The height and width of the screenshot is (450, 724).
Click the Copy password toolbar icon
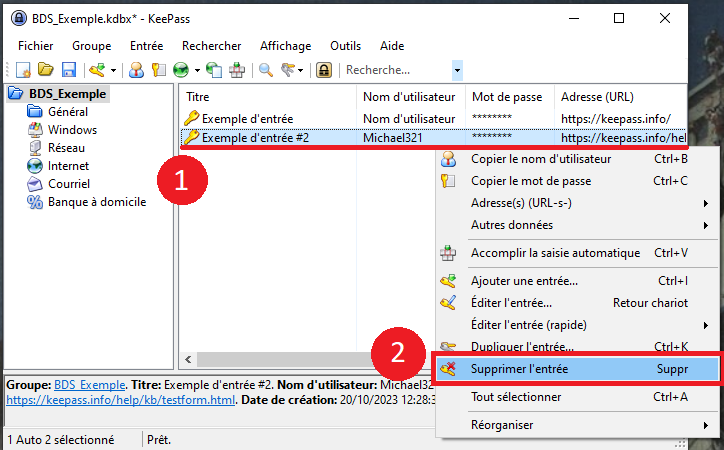click(159, 70)
